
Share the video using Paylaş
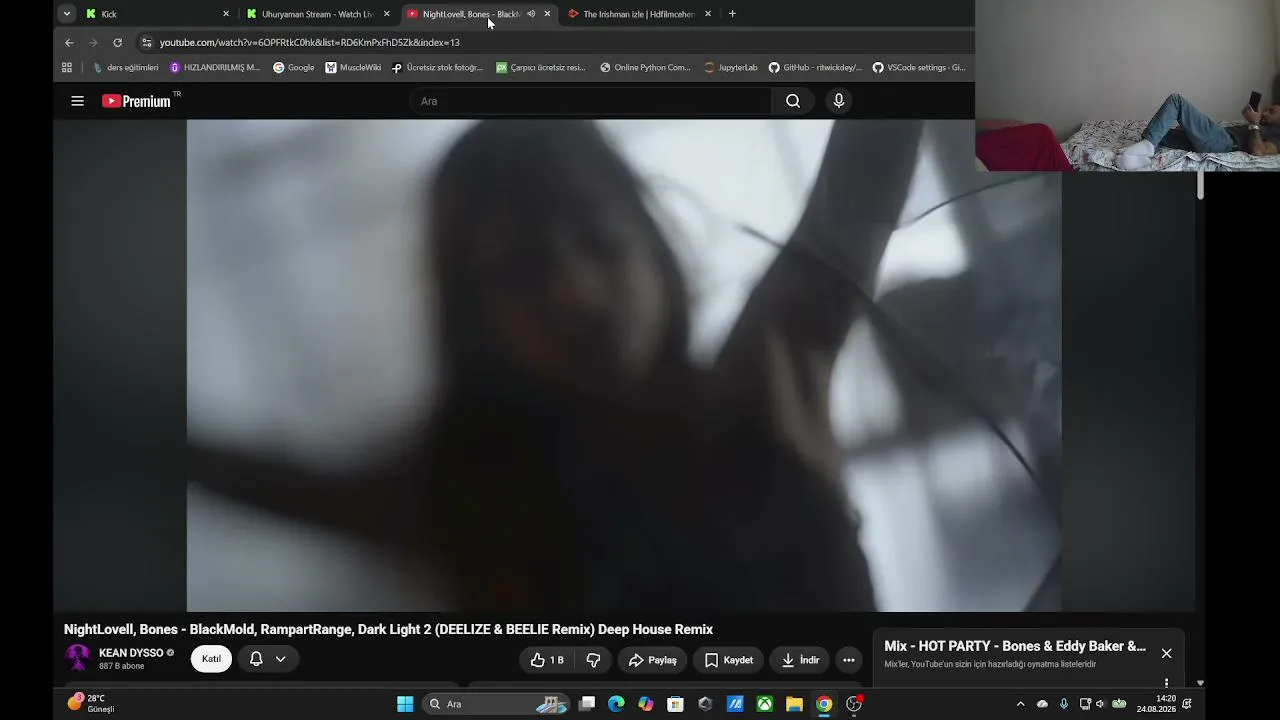(x=652, y=660)
